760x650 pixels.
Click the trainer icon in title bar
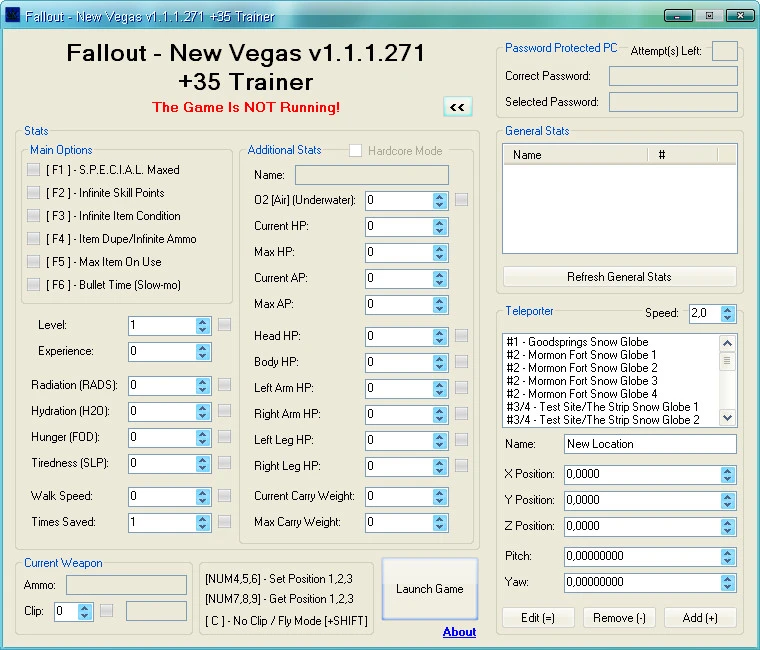pos(12,16)
